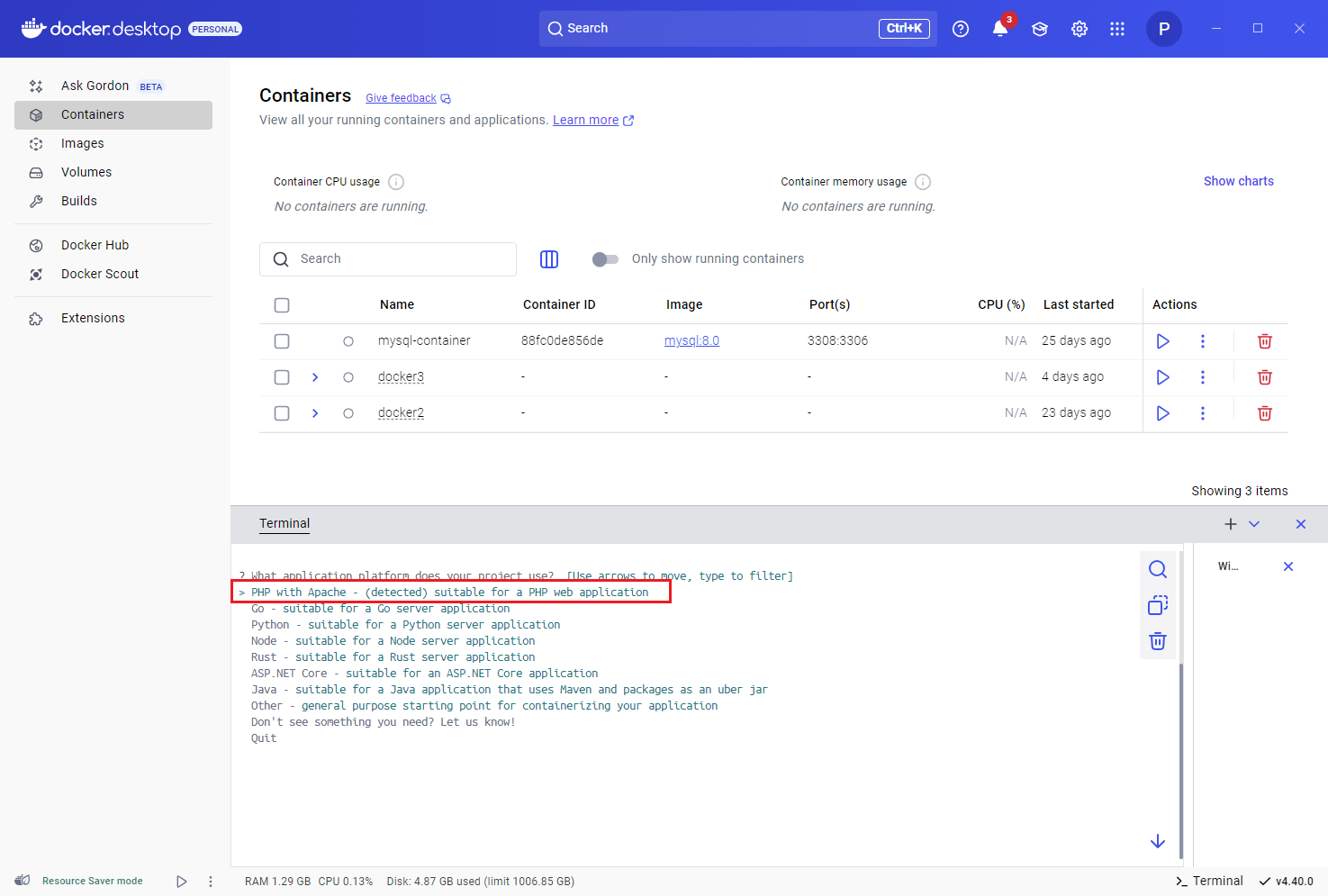The image size is (1328, 896).
Task: Open Docker Desktop settings gear
Action: pyautogui.click(x=1080, y=29)
